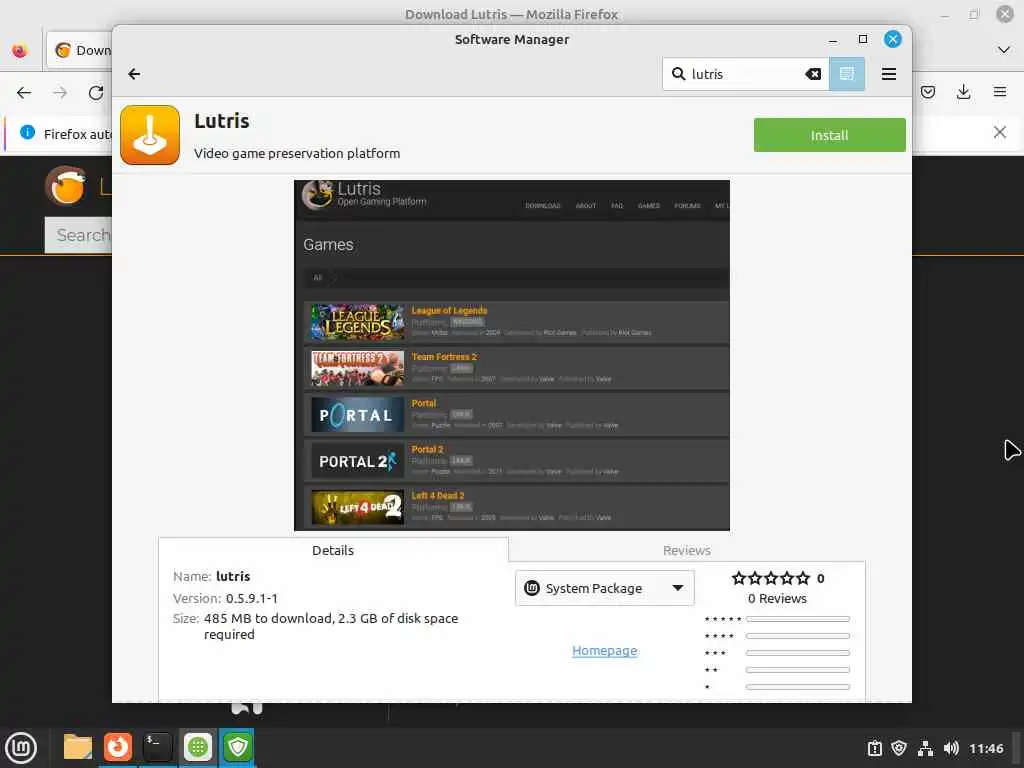Select version text 0.5.9.1-1
Screen dimensions: 1024x768
[251, 598]
